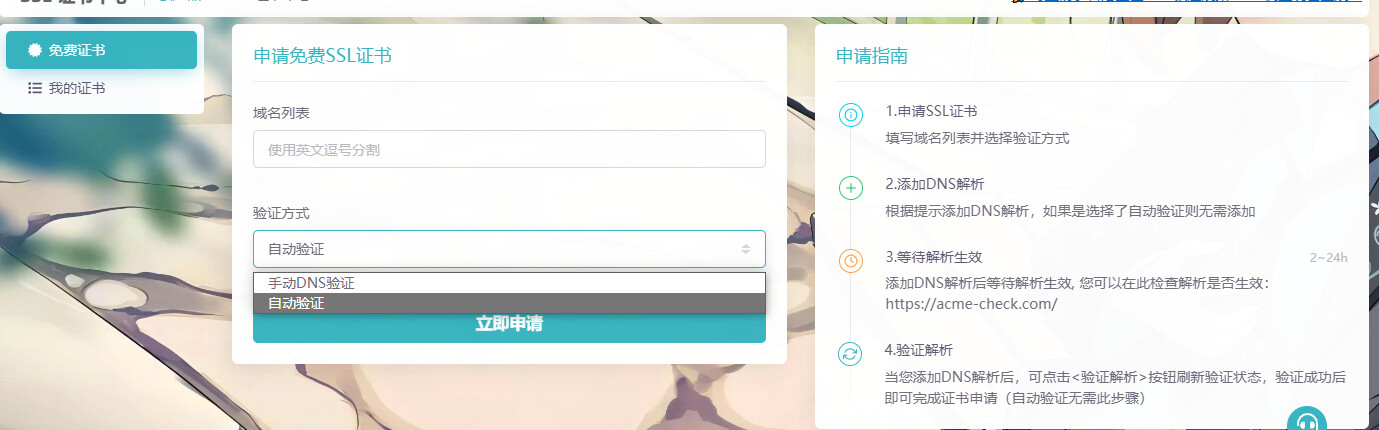1379x430 pixels.
Task: Select the 手动DNS验证 option
Action: (x=311, y=283)
